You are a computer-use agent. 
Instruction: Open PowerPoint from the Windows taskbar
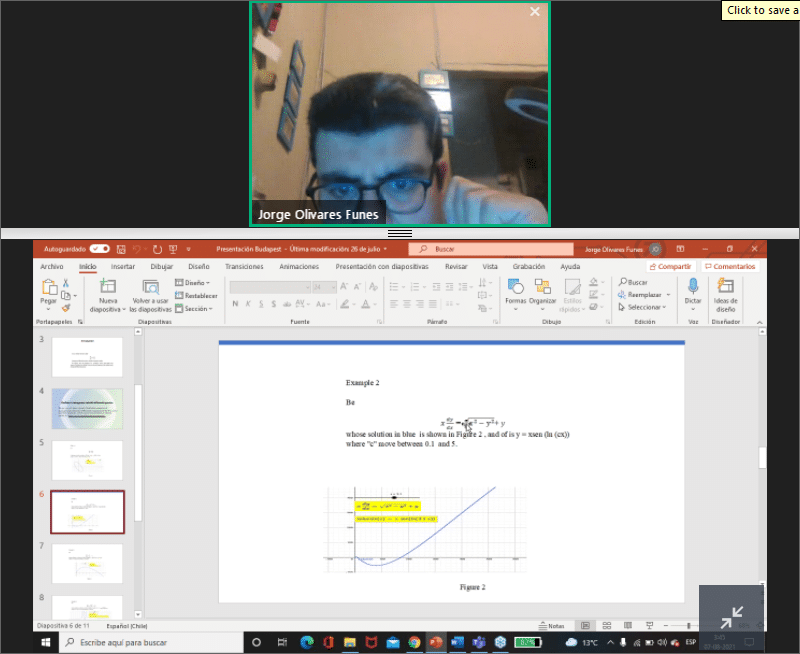tap(436, 642)
